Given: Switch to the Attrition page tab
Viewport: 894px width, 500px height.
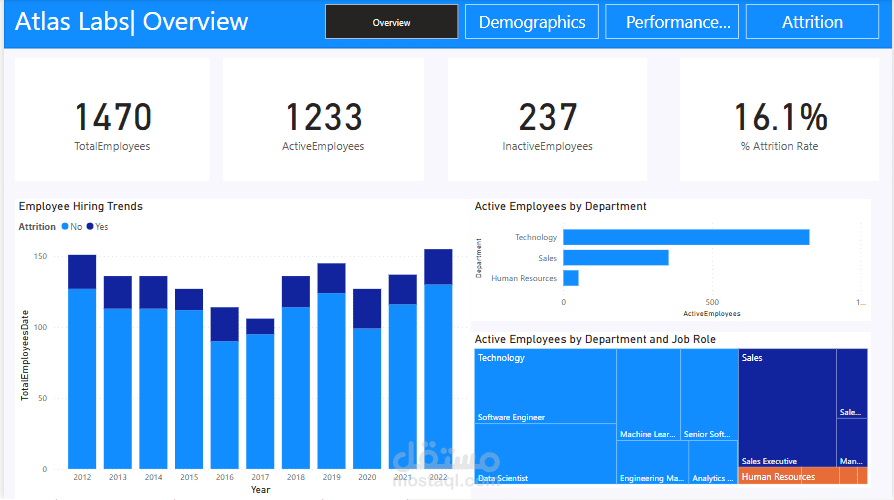Looking at the screenshot, I should point(811,22).
